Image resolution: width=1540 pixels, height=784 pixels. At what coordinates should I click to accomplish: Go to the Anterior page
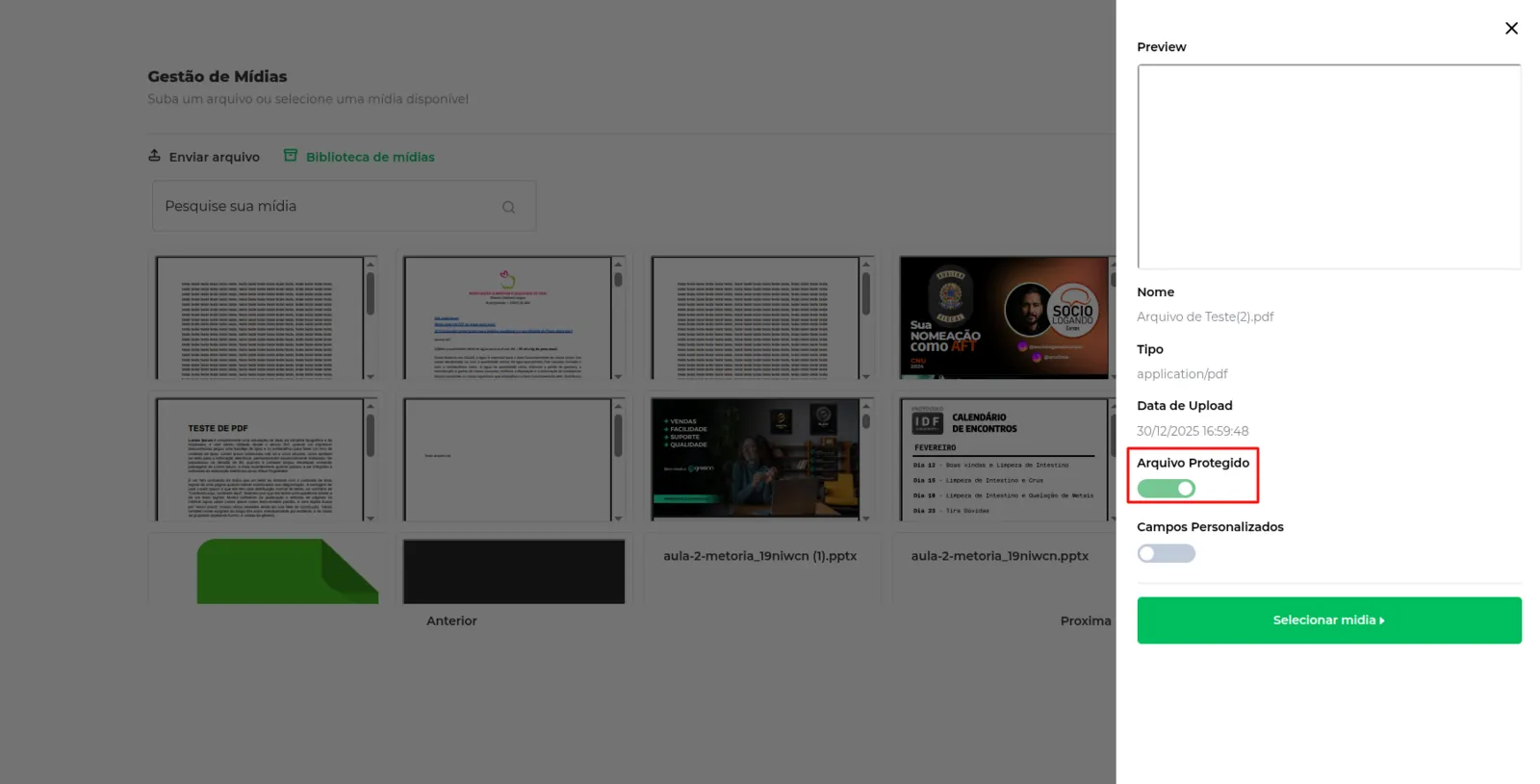click(x=451, y=621)
